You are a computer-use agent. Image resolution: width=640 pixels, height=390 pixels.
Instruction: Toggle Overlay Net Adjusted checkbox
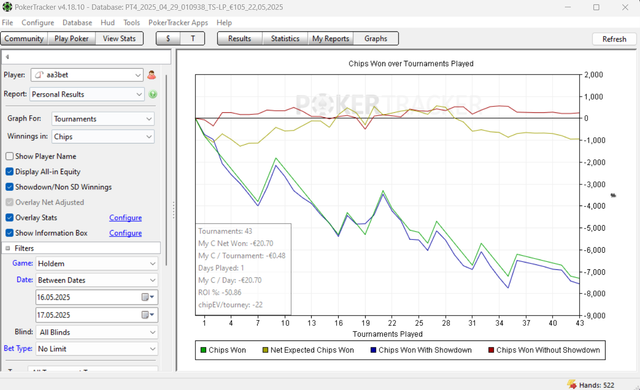point(9,202)
